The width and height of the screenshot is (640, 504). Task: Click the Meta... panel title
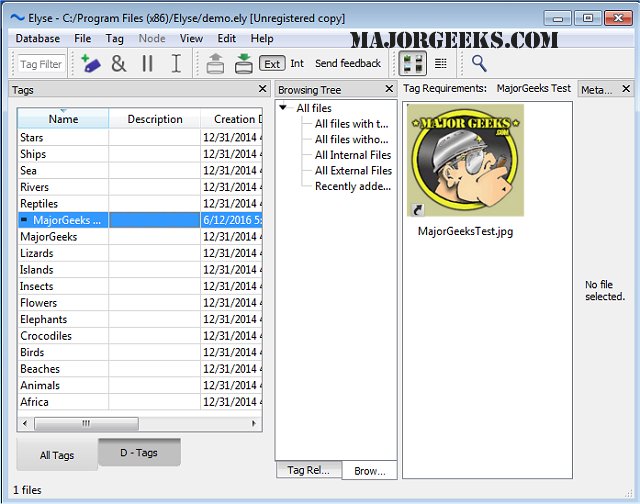pyautogui.click(x=596, y=90)
